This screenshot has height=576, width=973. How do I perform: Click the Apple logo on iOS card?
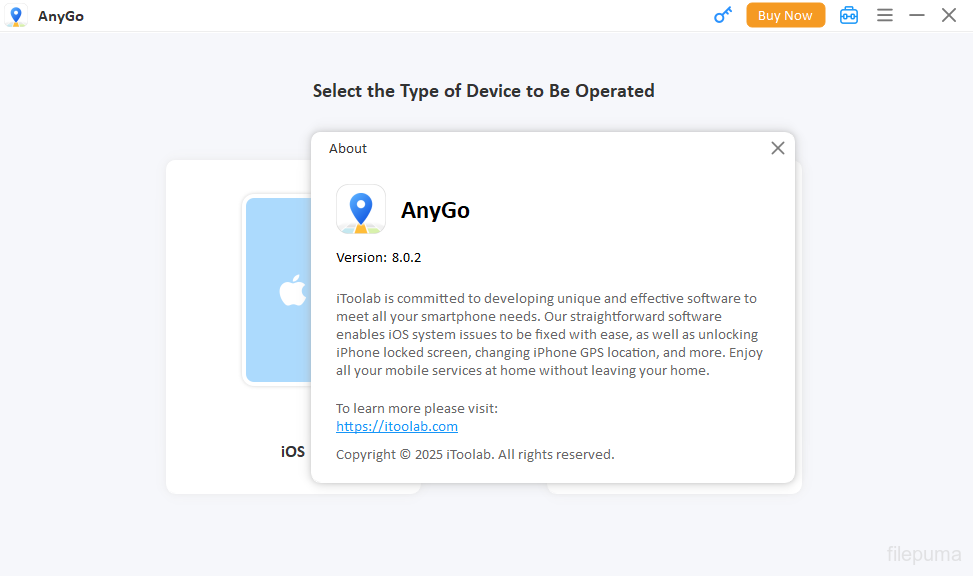pos(291,291)
